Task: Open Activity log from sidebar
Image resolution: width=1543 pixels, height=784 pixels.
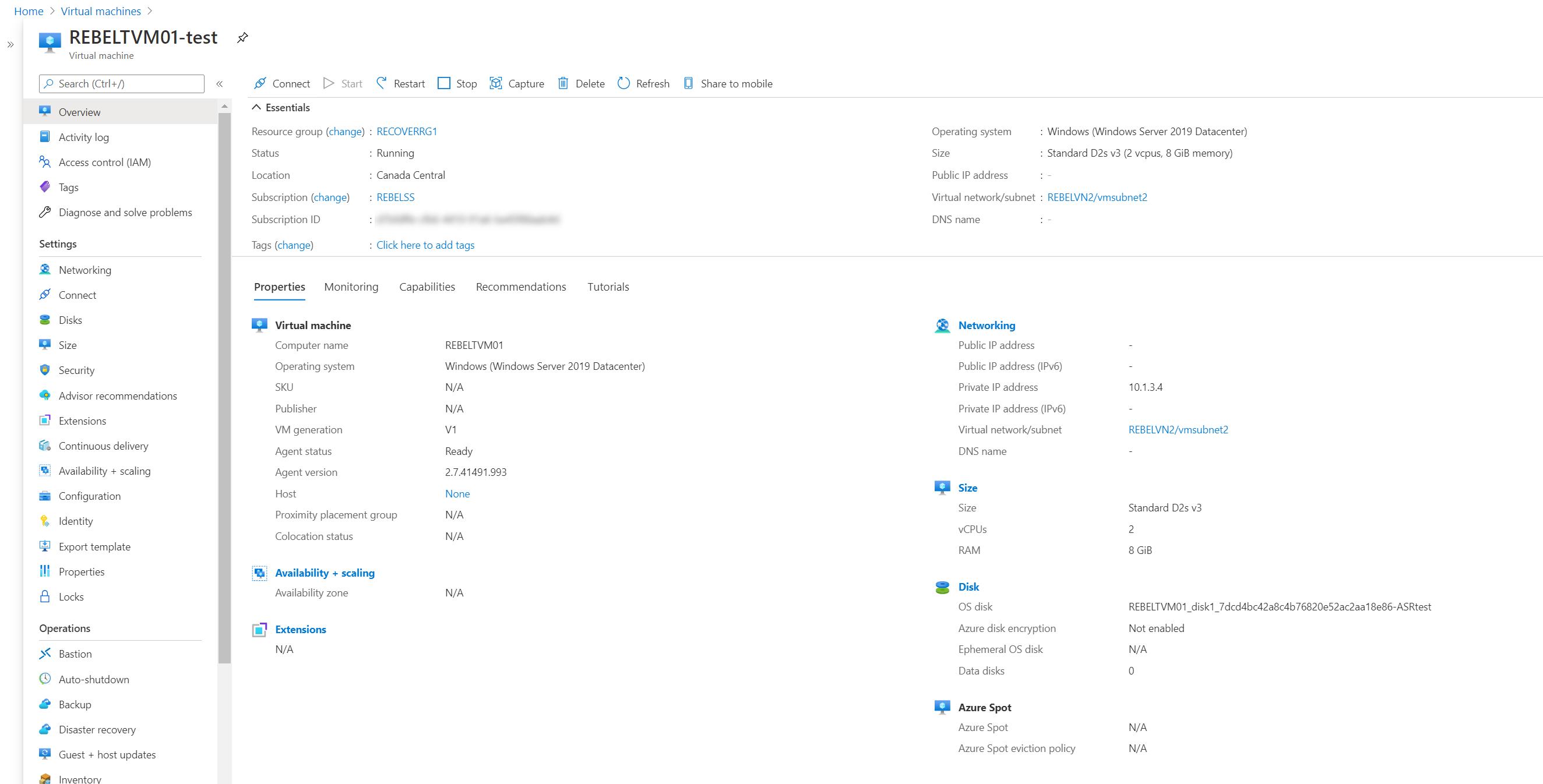Action: pos(83,137)
